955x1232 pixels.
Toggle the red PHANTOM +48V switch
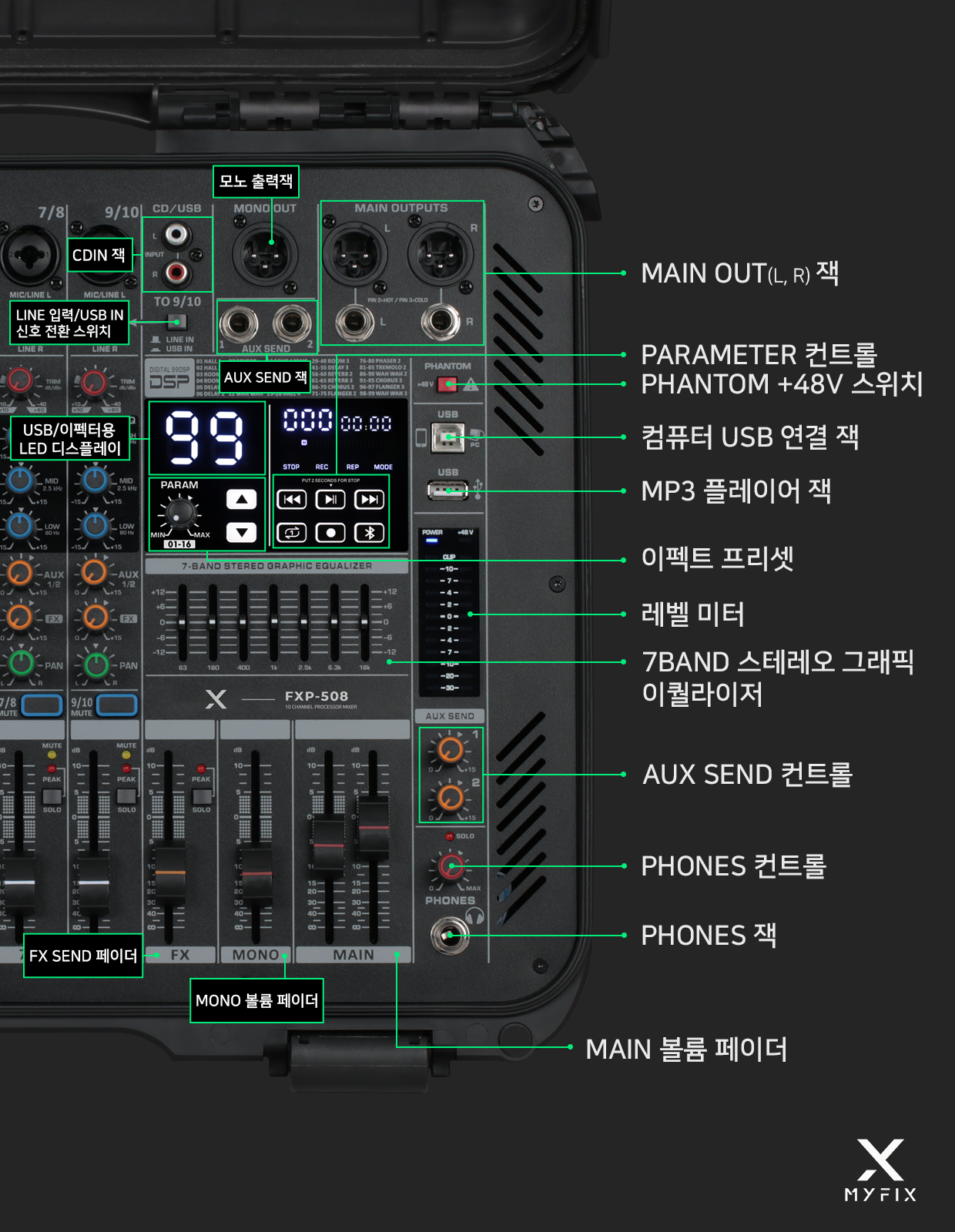click(447, 383)
